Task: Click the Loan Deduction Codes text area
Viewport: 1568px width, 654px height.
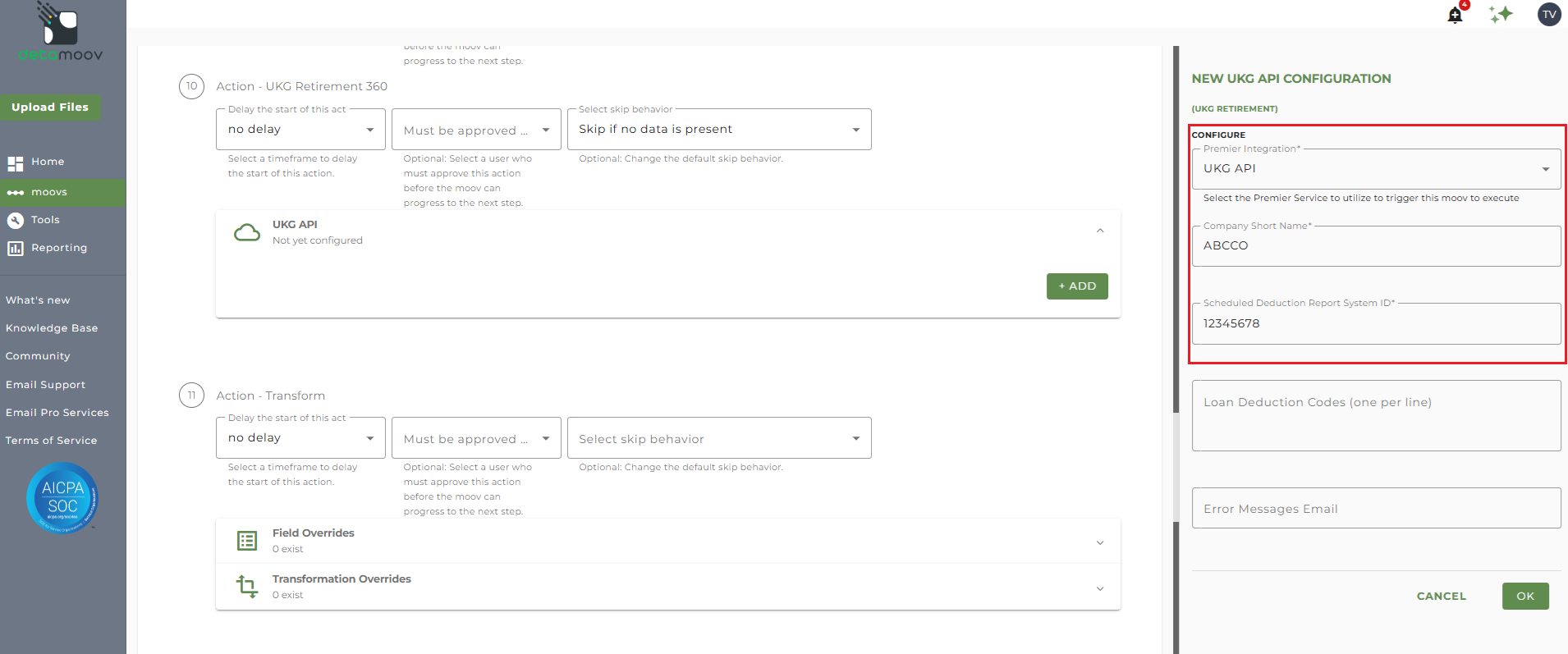Action: click(x=1376, y=415)
